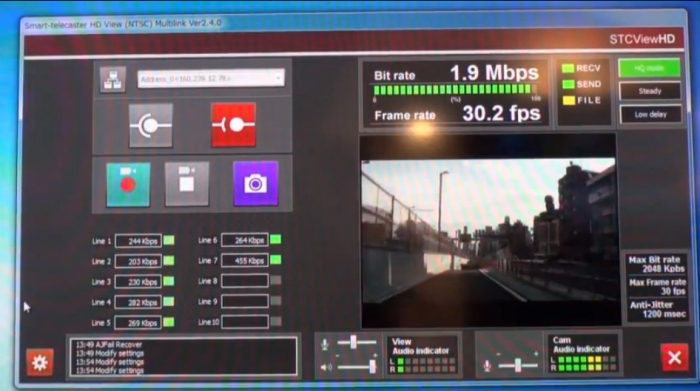
Task: Click the Line 7 bitrate field
Action: [245, 261]
